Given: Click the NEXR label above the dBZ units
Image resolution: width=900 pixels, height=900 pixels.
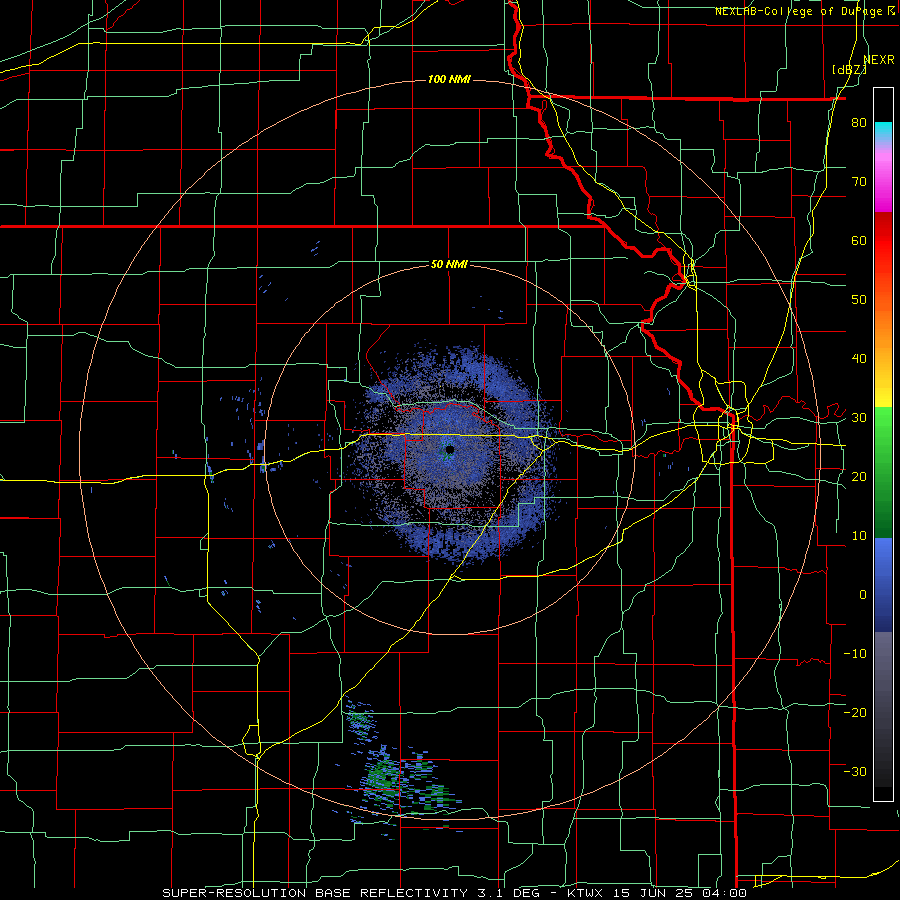Looking at the screenshot, I should click(x=879, y=60).
